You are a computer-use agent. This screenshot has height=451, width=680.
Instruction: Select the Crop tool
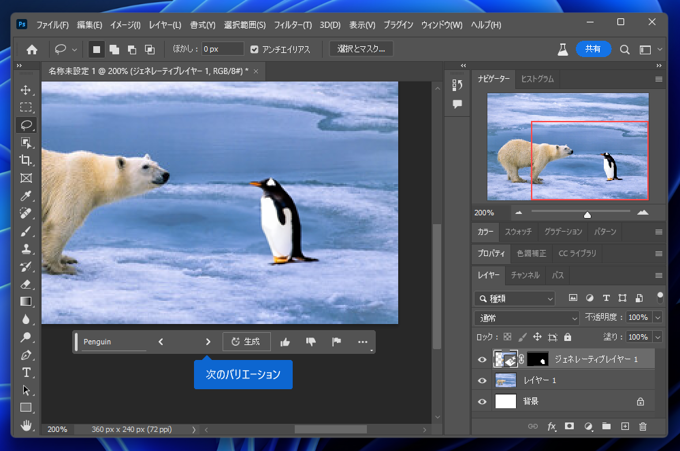26,161
